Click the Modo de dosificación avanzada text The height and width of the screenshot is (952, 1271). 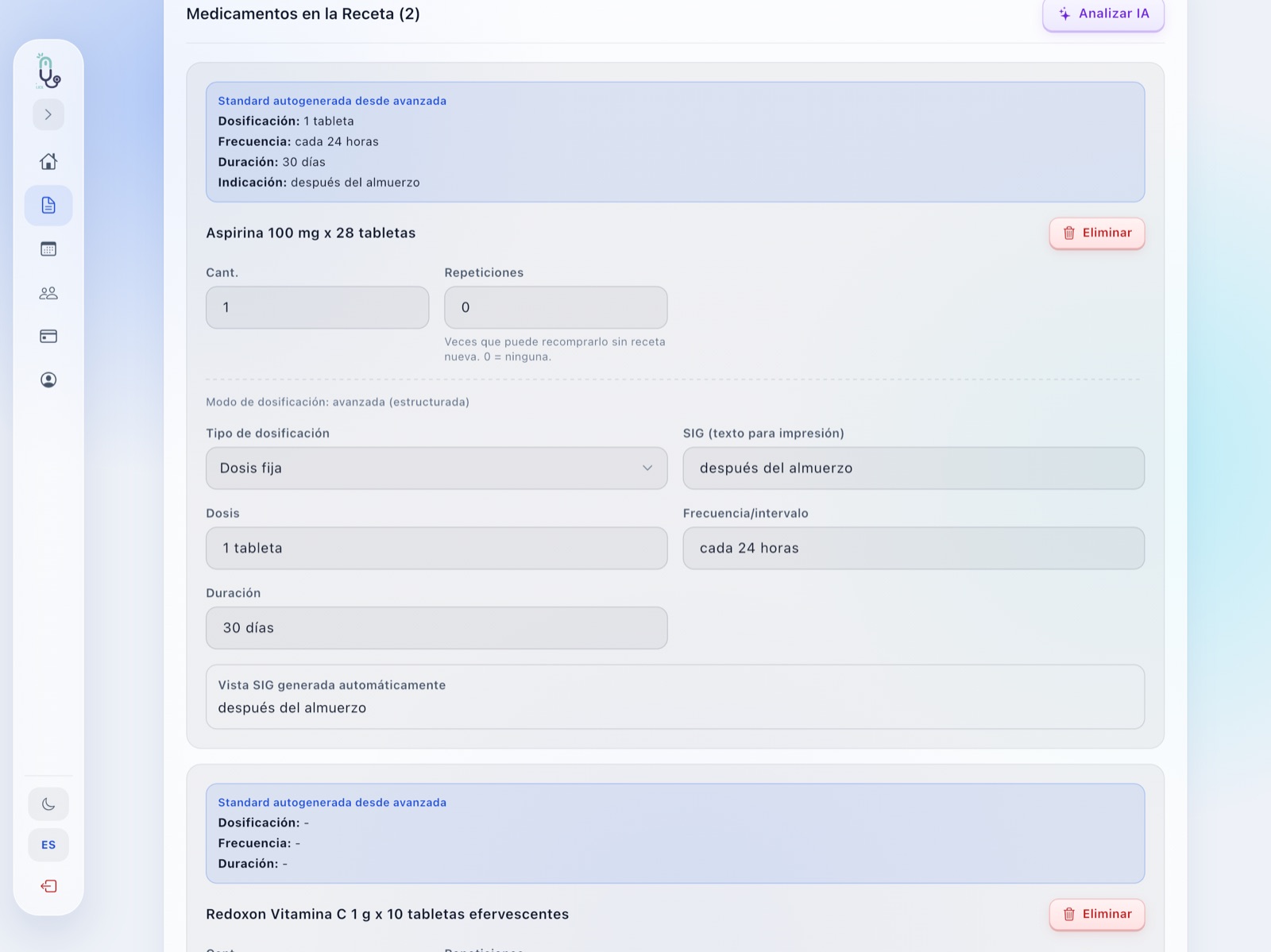tap(338, 402)
